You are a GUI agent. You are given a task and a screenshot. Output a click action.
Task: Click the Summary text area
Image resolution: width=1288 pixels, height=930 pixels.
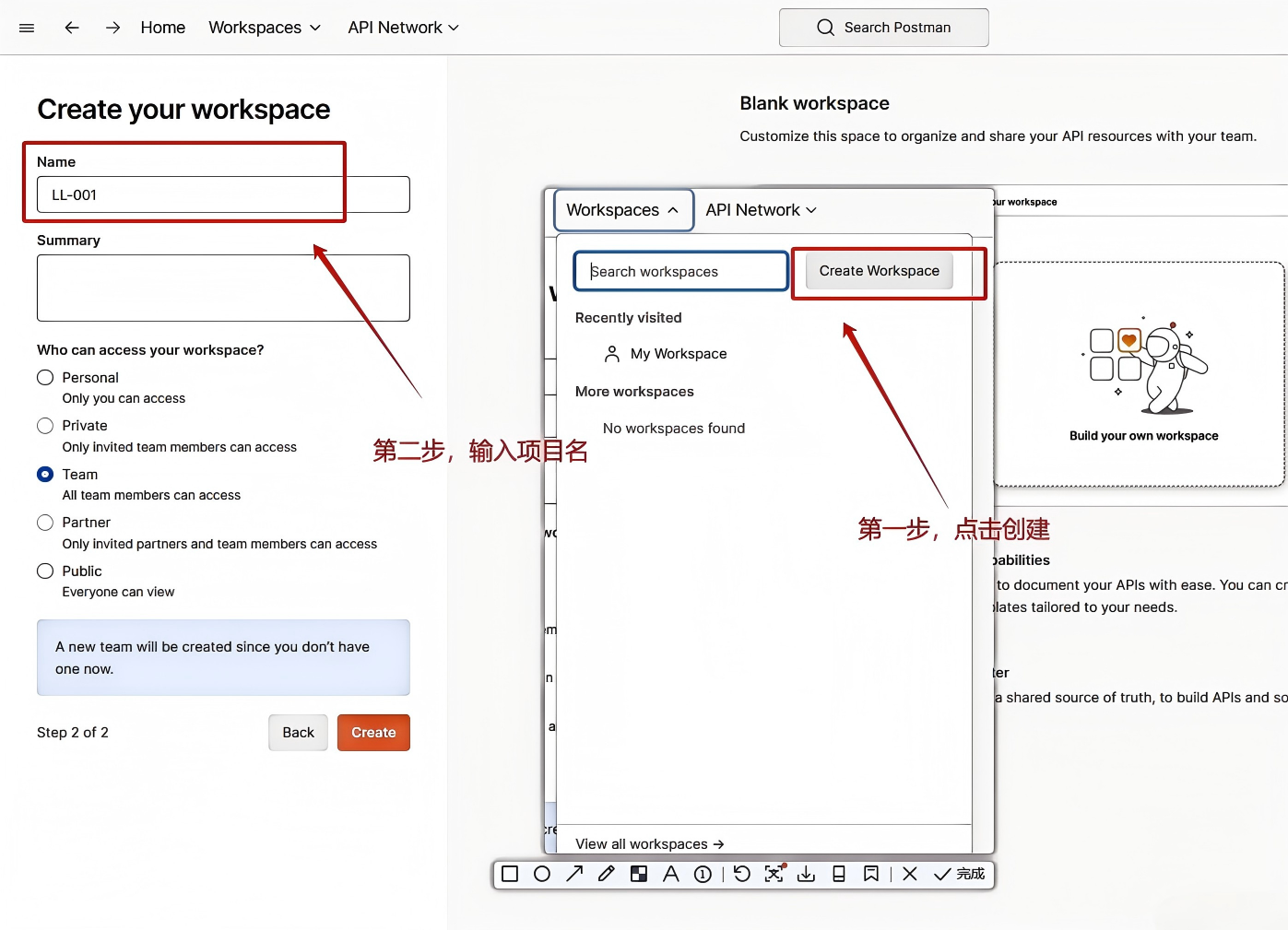coord(223,288)
